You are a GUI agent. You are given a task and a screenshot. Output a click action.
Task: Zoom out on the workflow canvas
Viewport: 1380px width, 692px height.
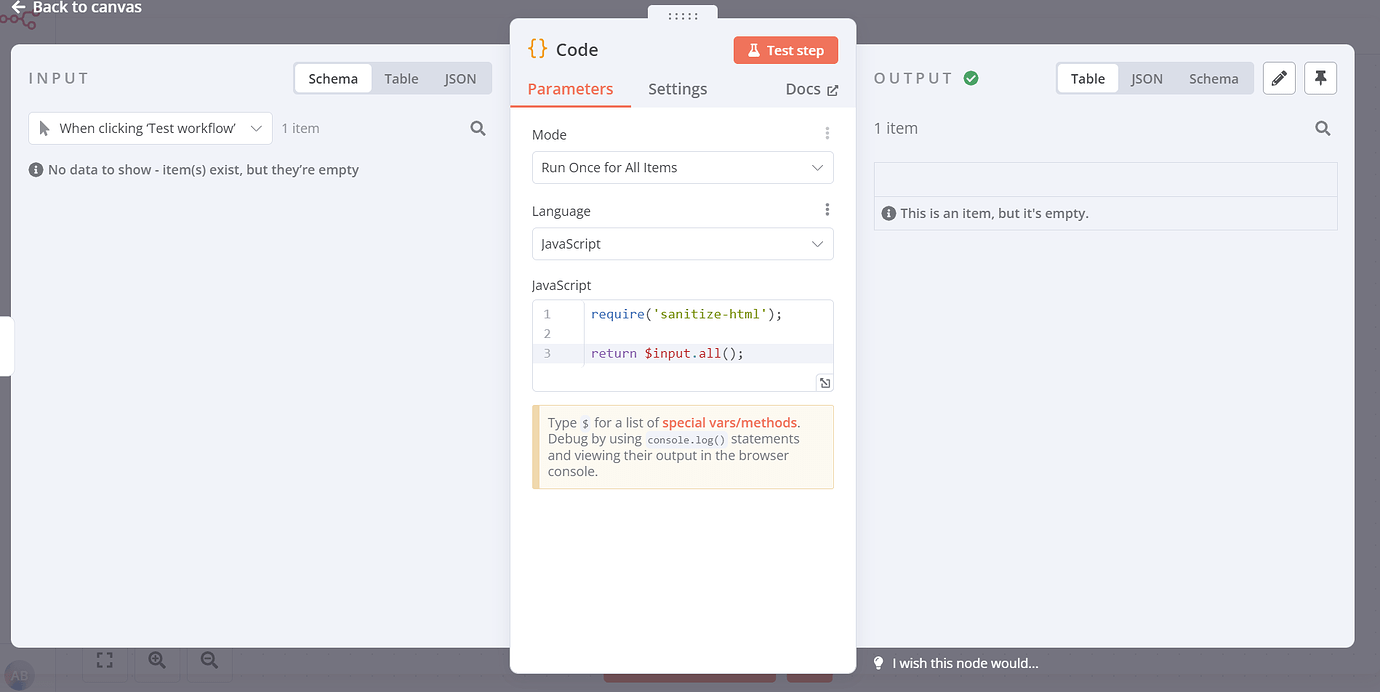(x=208, y=659)
